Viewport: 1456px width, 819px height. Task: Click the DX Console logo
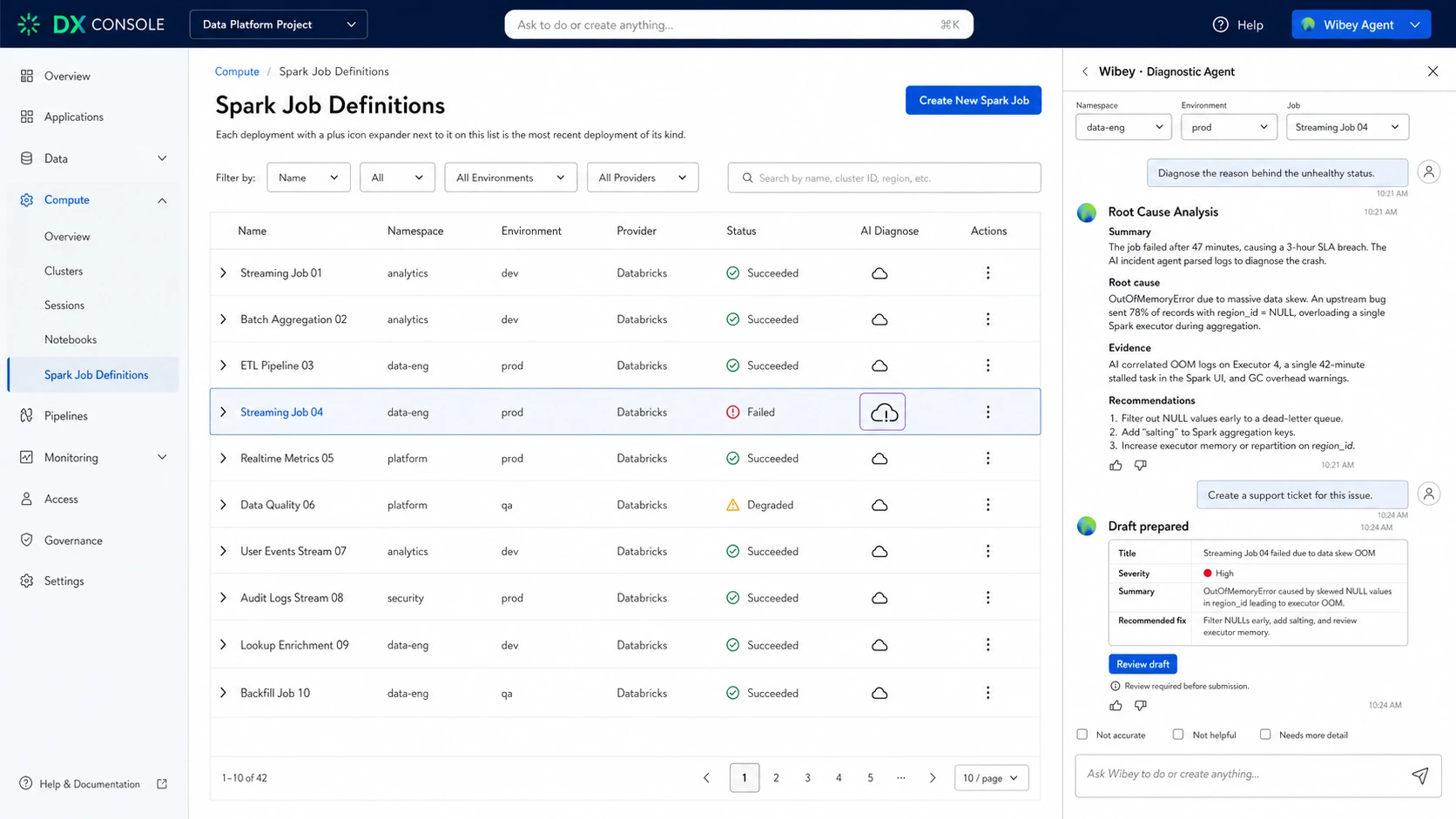click(91, 24)
